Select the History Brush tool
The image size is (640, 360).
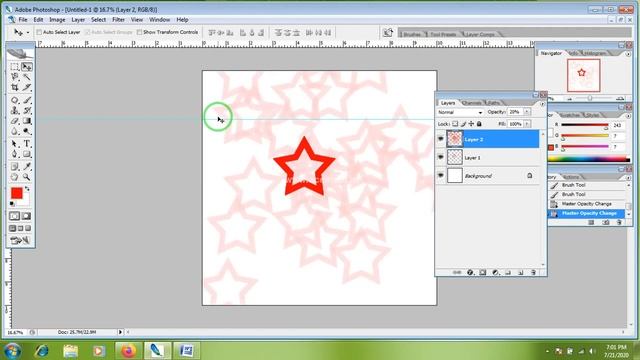(27, 111)
